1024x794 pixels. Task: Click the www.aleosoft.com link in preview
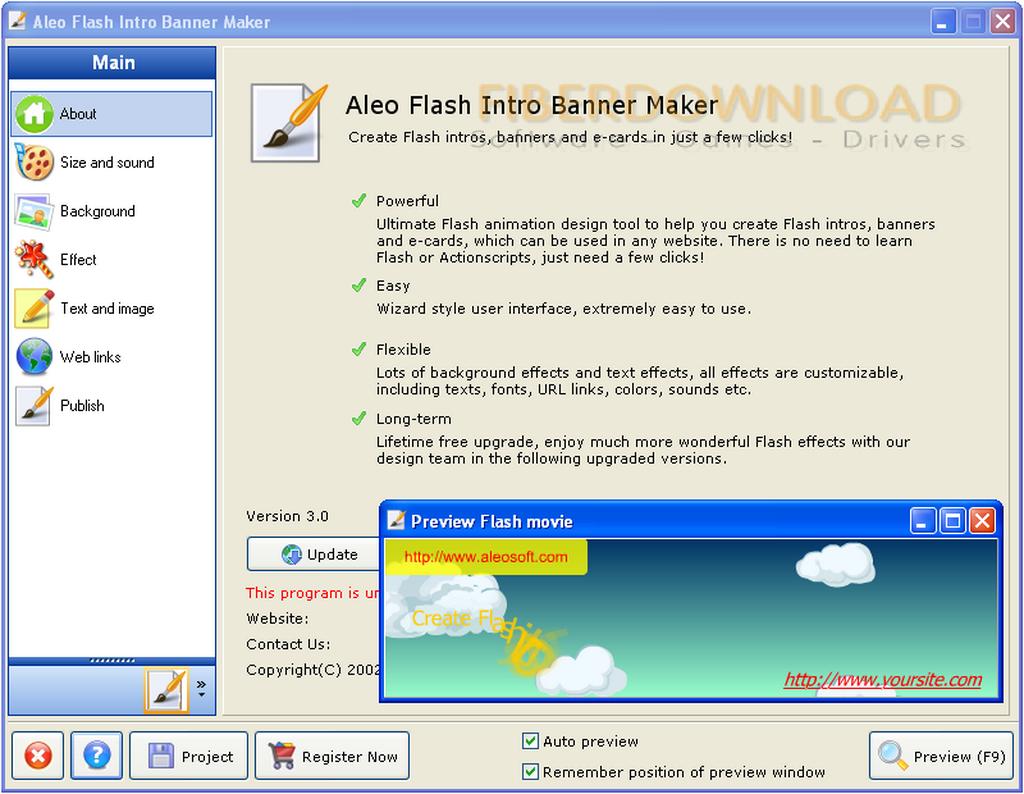486,557
